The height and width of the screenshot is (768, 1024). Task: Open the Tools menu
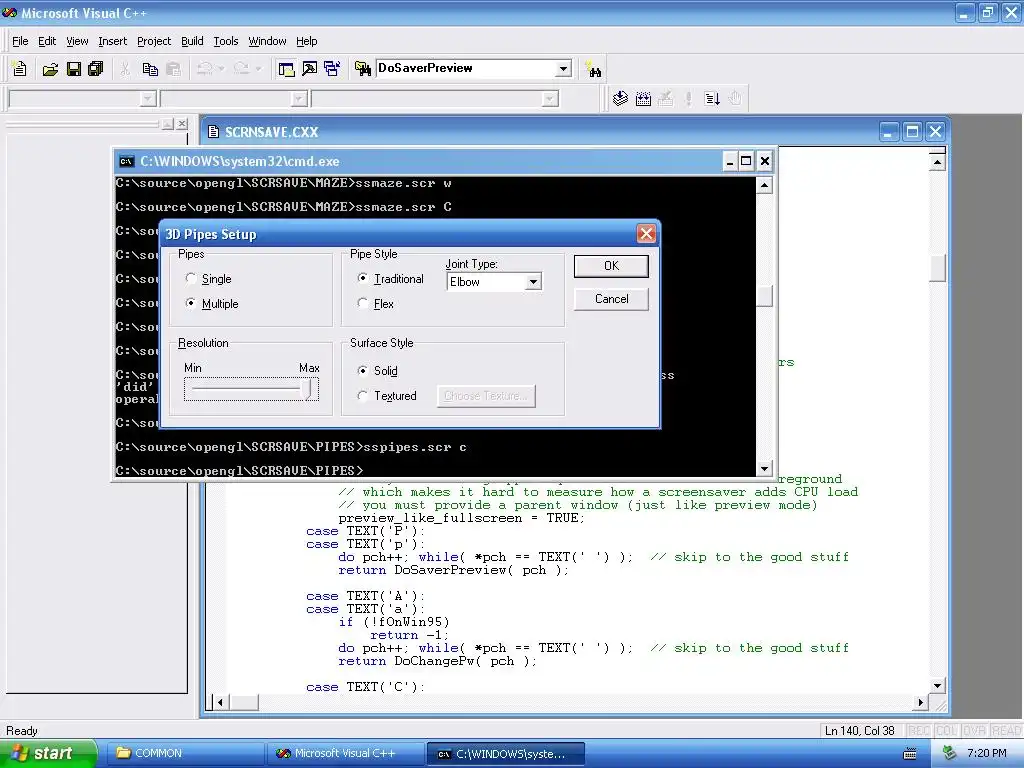pyautogui.click(x=226, y=41)
